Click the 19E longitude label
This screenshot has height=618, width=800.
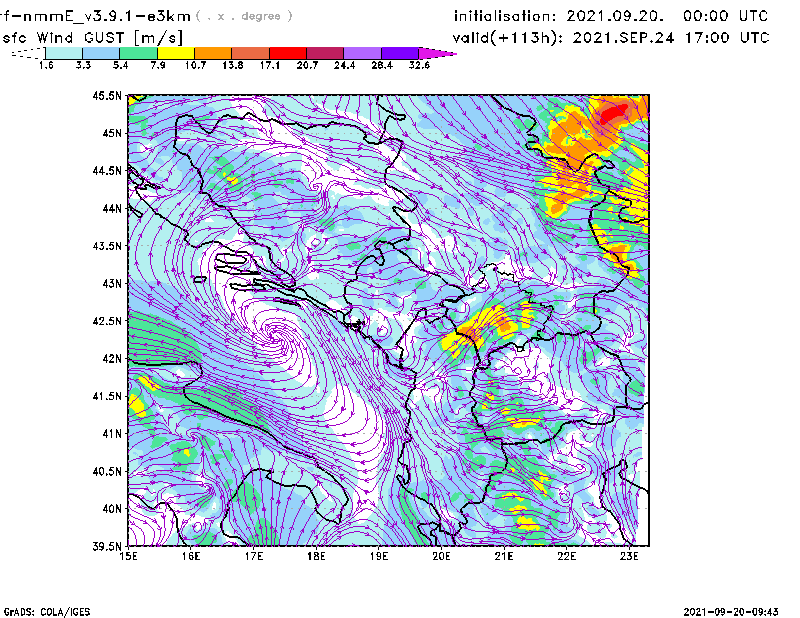379,556
